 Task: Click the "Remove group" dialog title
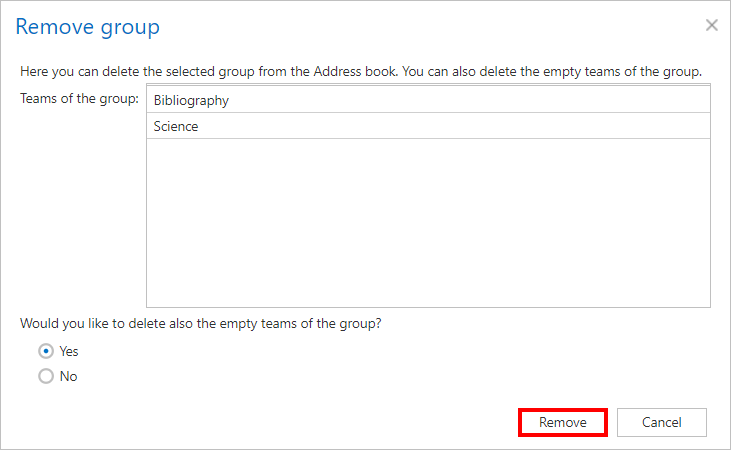coord(87,27)
